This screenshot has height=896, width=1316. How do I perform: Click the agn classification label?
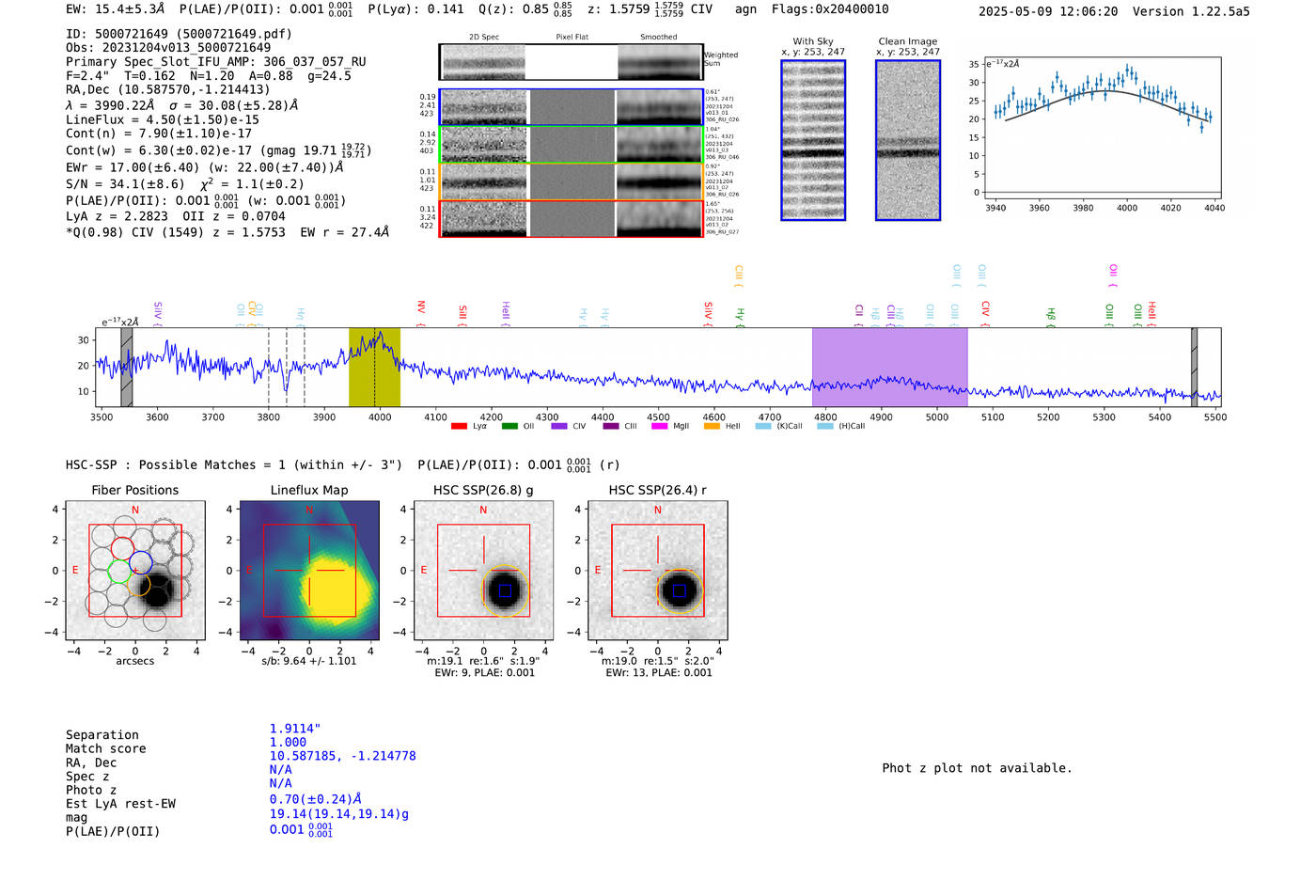745,9
